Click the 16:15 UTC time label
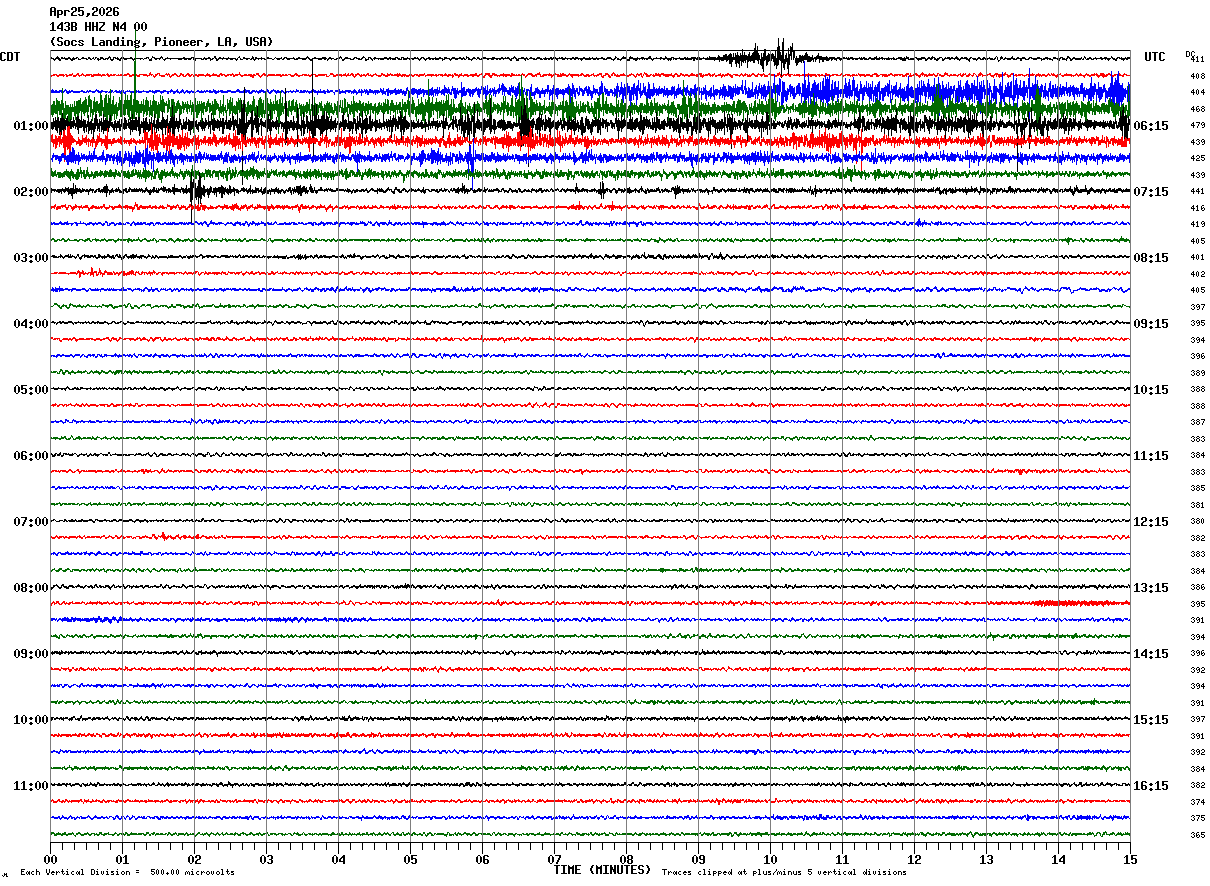This screenshot has width=1210, height=886. (1151, 786)
